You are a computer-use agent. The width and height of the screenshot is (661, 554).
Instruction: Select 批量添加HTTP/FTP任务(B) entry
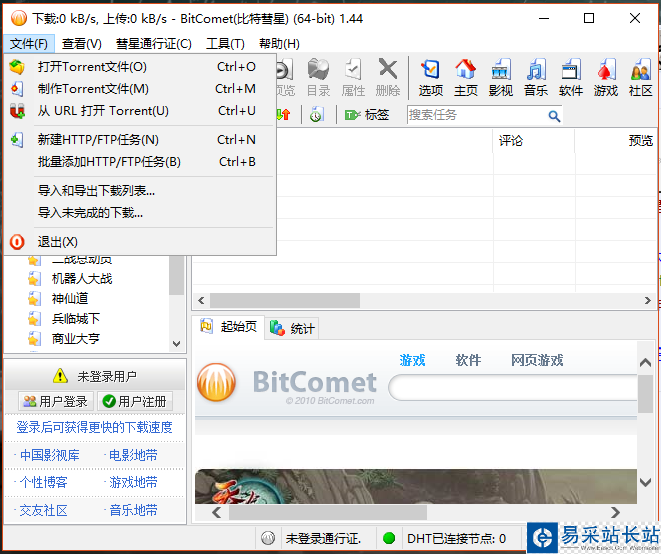point(140,161)
